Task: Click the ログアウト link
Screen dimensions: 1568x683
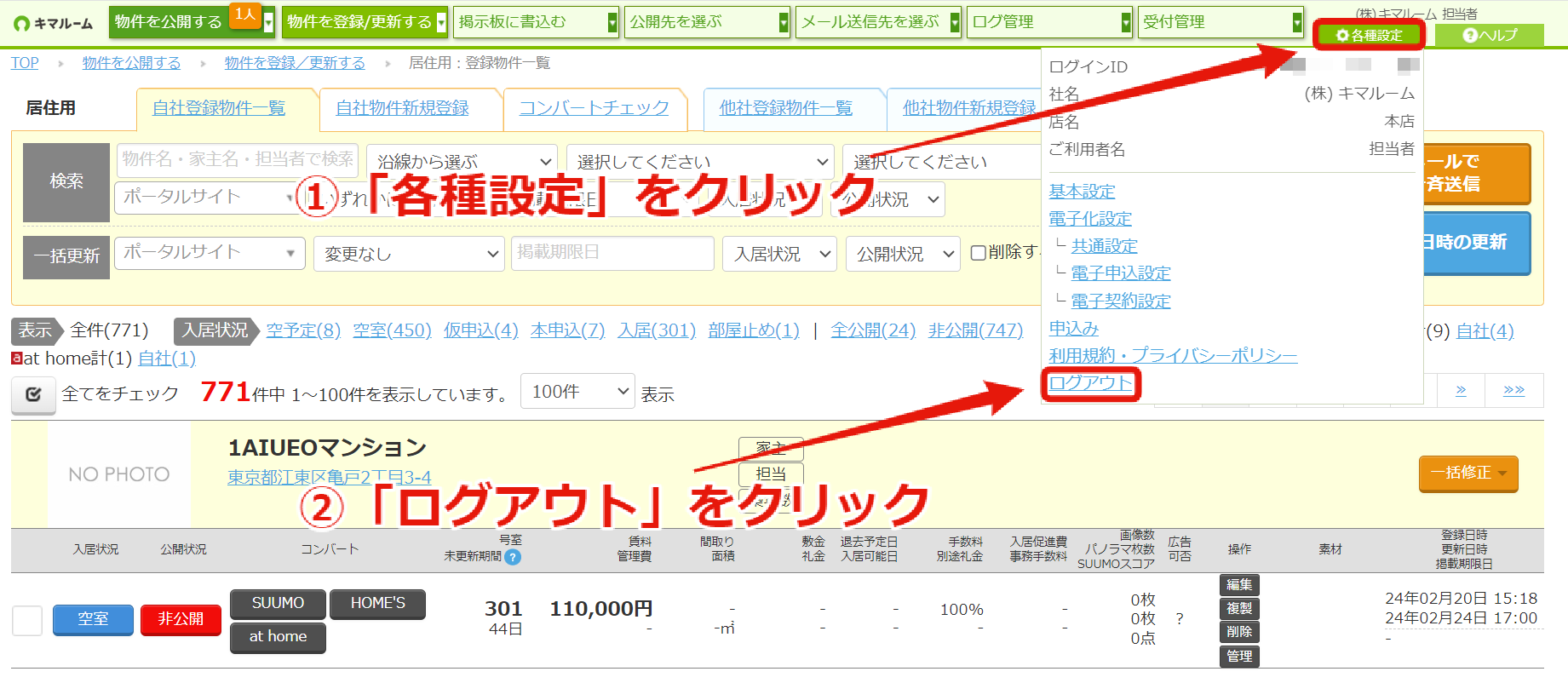Action: tap(1091, 383)
